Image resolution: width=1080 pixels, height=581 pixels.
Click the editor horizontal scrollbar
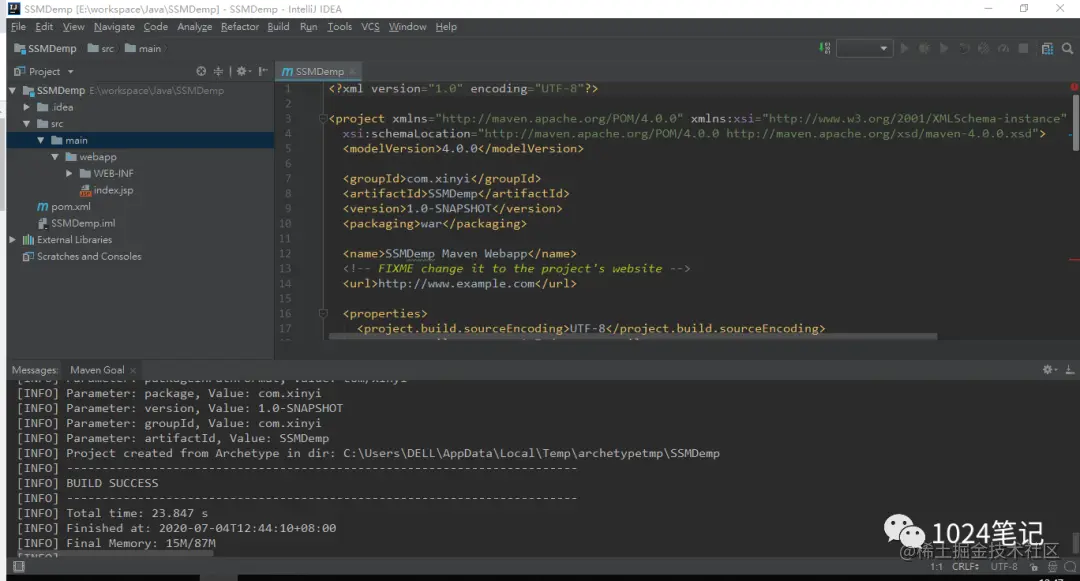(632, 337)
